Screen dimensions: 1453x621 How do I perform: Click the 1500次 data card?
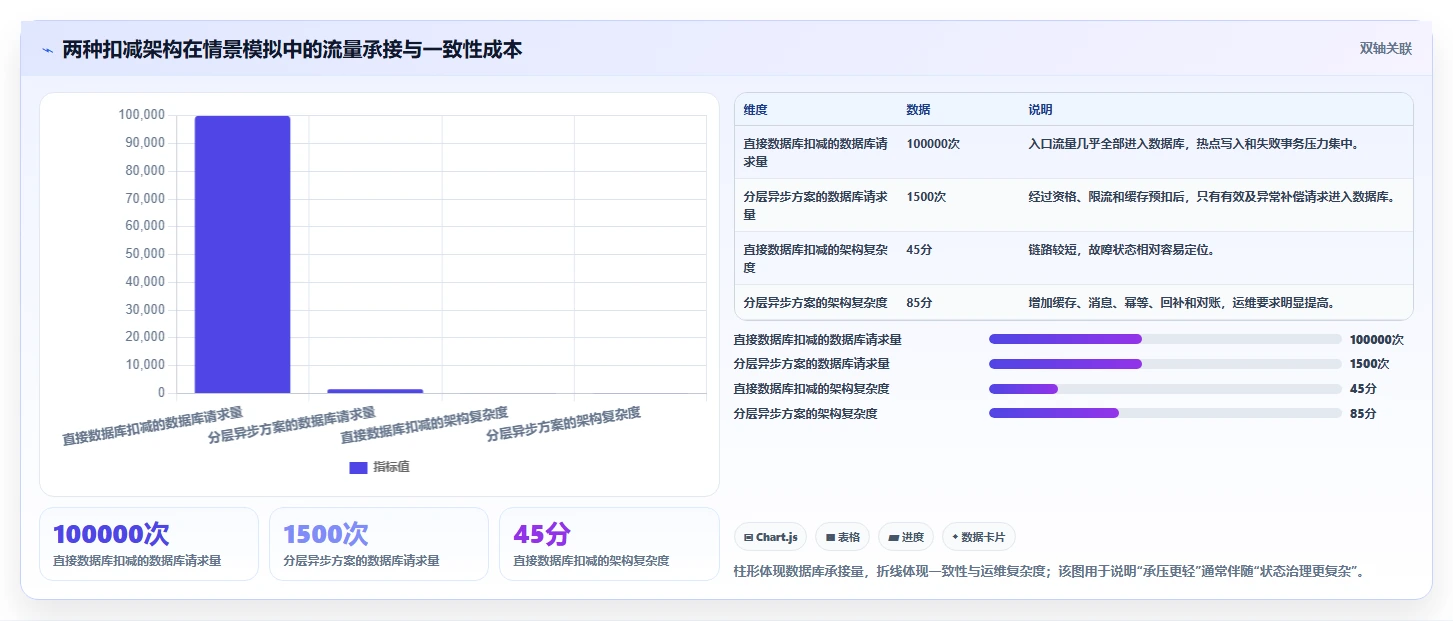click(379, 544)
